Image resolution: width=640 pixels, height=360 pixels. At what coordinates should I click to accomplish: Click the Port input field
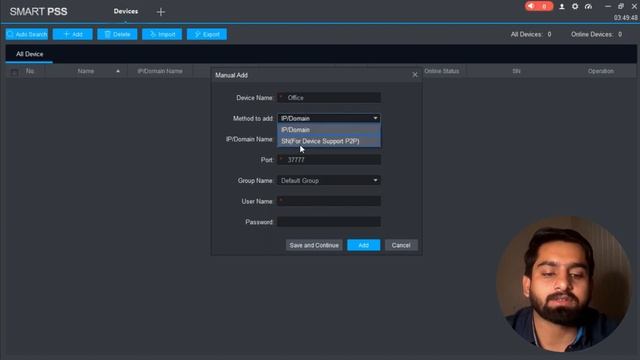[x=329, y=160]
